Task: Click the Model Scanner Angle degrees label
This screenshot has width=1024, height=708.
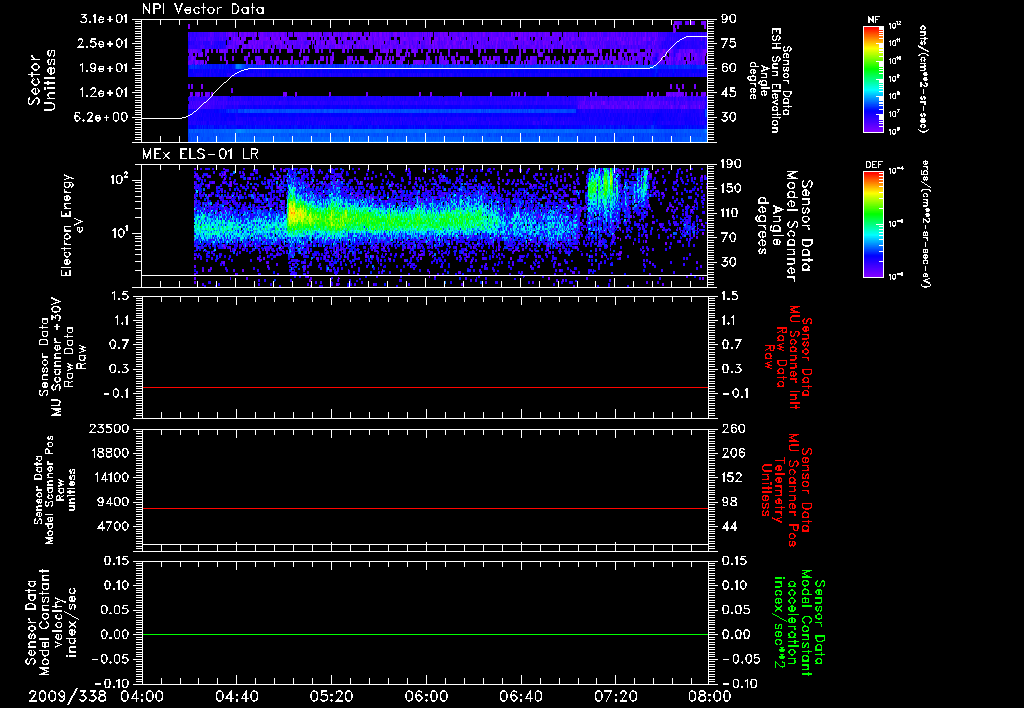Action: coord(784,226)
